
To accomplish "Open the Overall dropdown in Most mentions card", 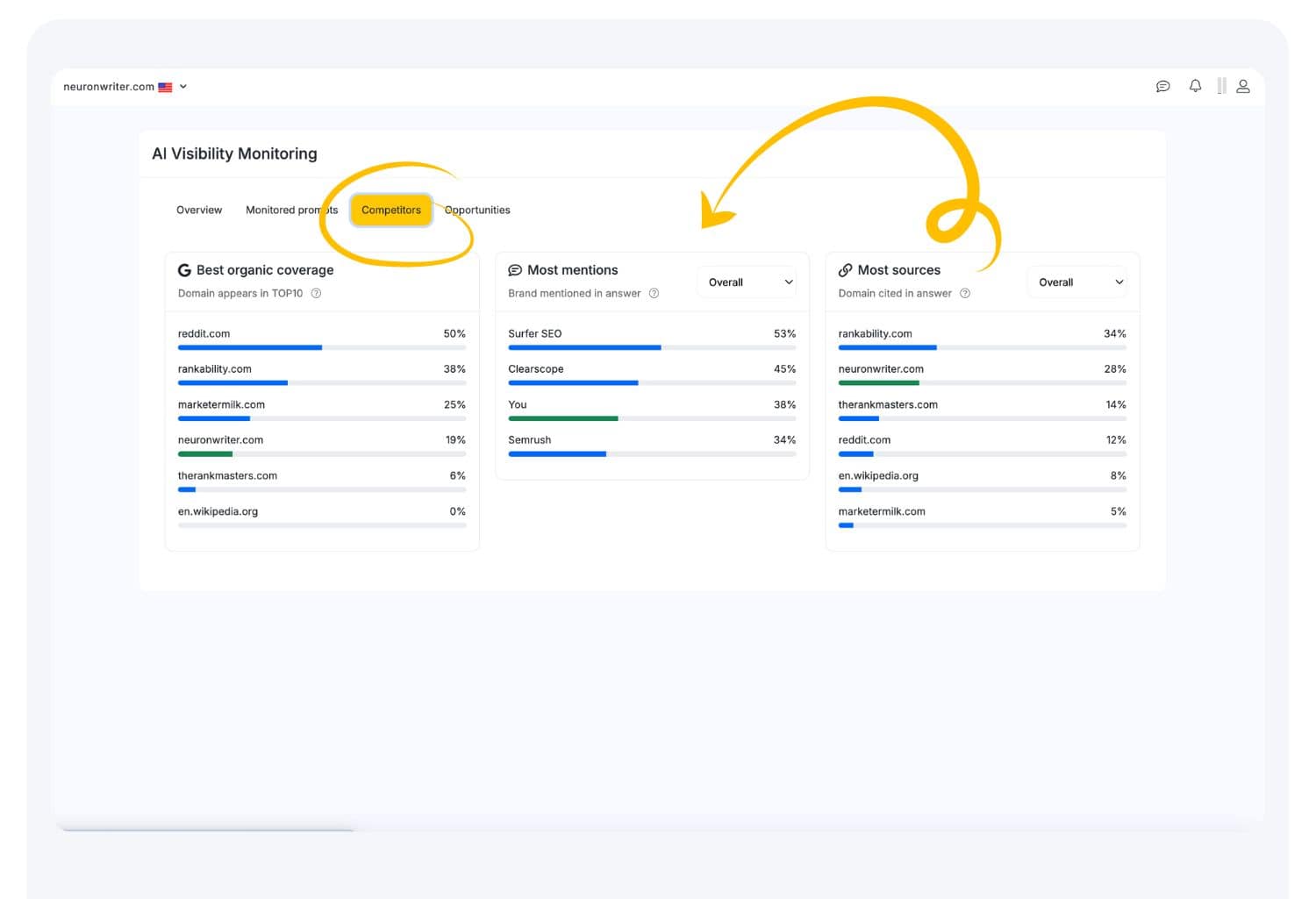I will (x=746, y=282).
